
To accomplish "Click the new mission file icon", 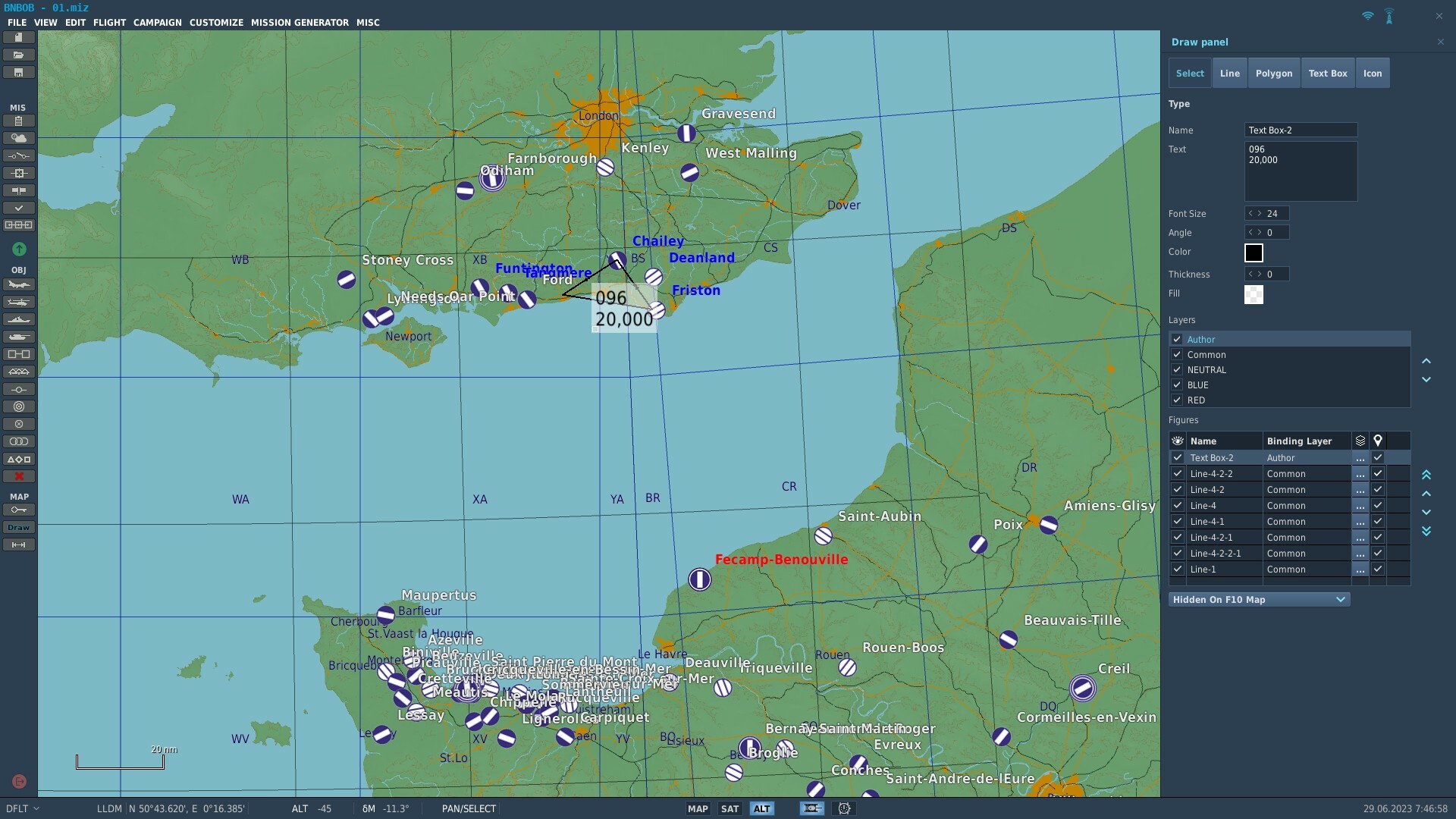I will pos(19,38).
